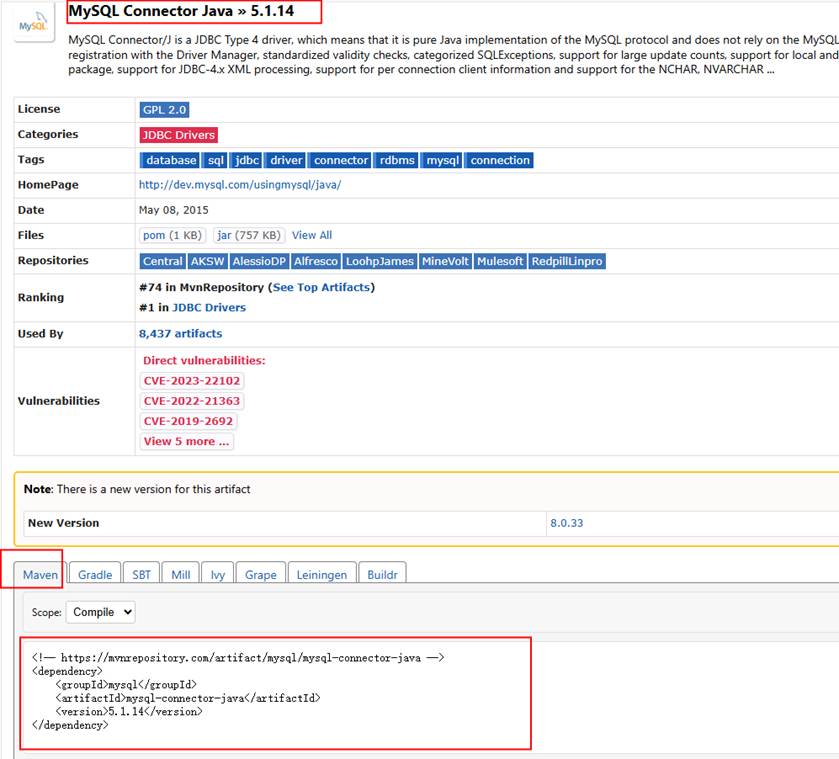Click the rdbms tag
839x759 pixels.
click(396, 160)
